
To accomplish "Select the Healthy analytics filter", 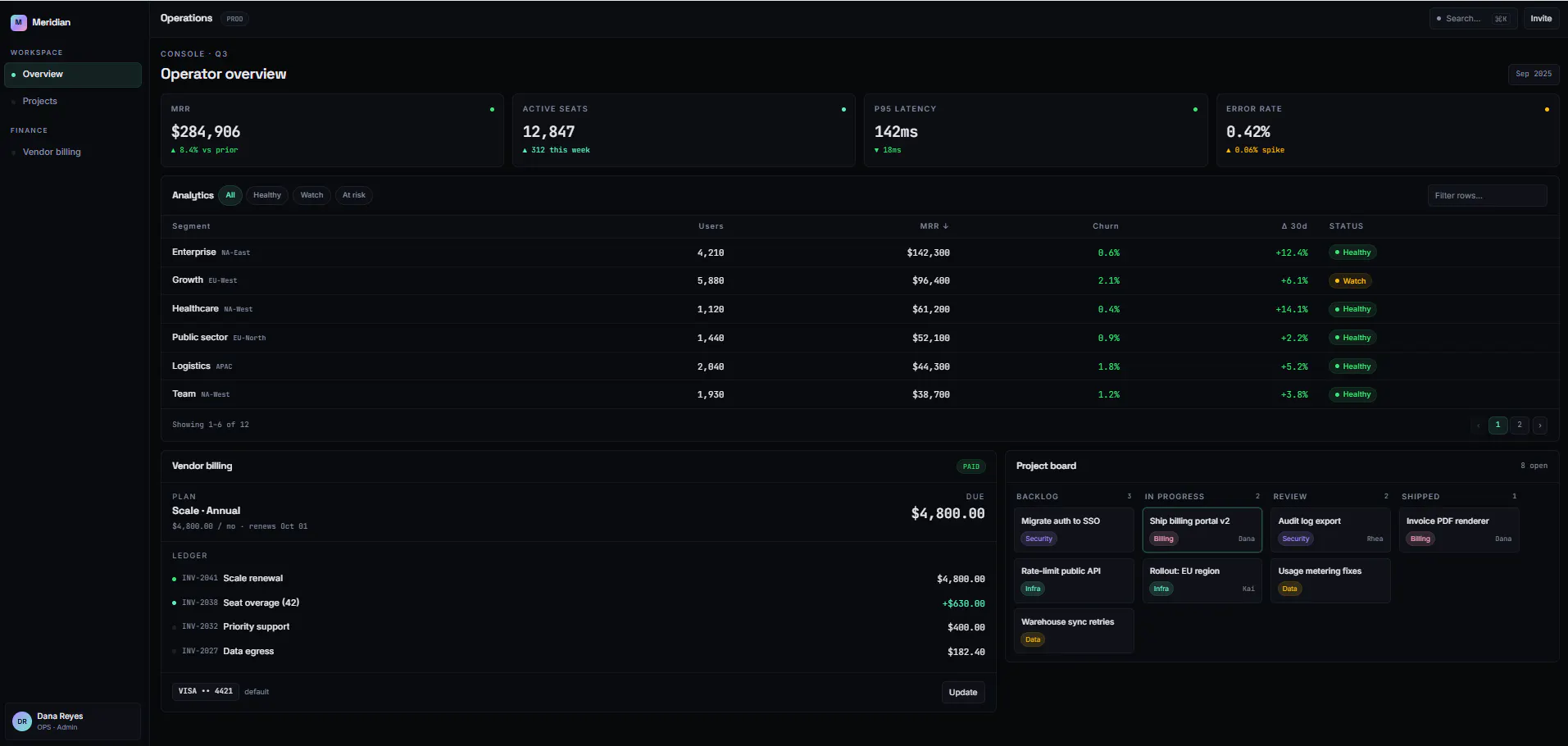I will pos(267,195).
